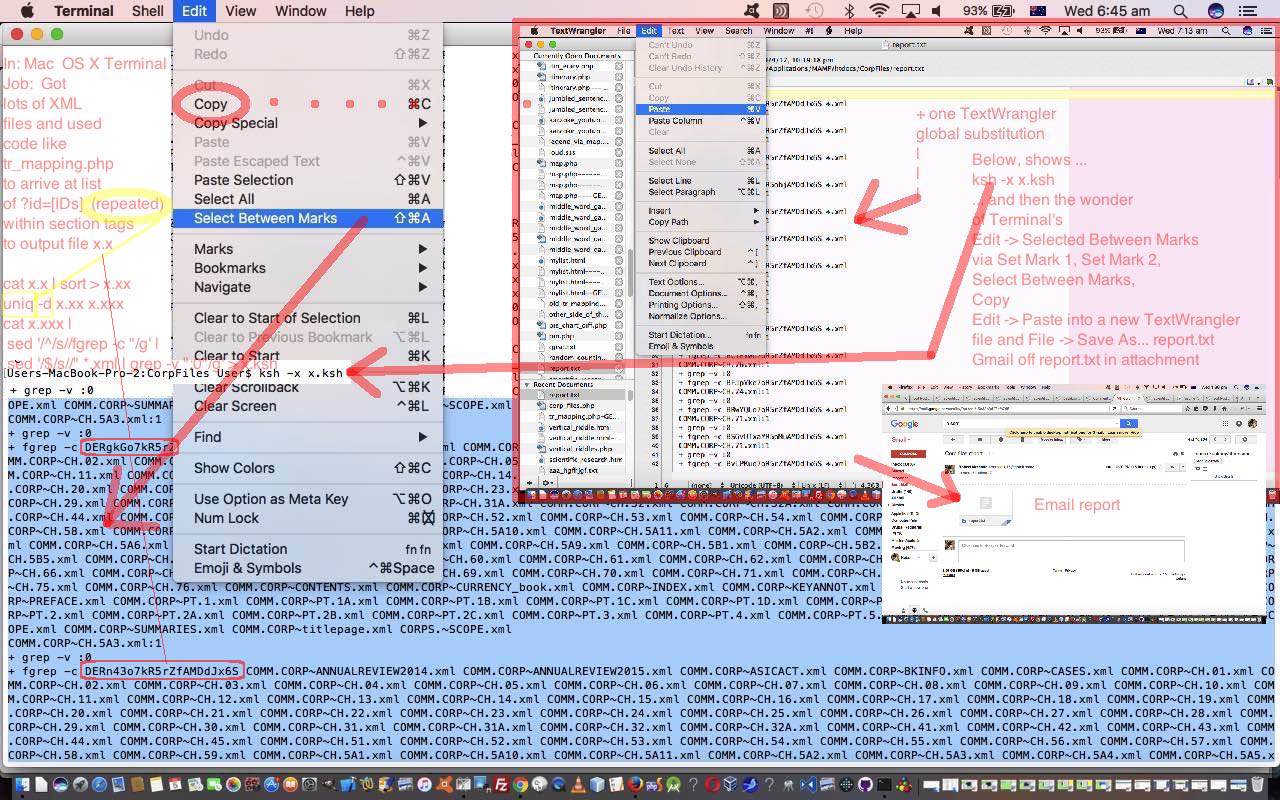The height and width of the screenshot is (800, 1280).
Task: Open Visual Studio Code icon in Dock
Action: point(808,785)
